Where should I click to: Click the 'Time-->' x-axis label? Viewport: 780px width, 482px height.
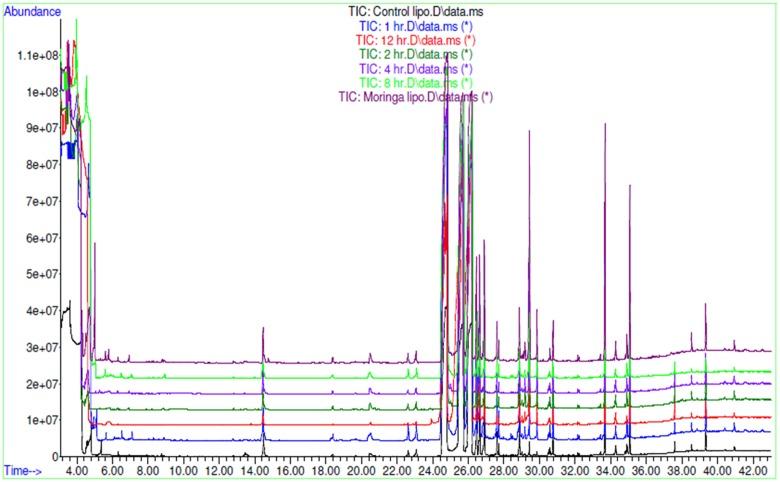(24, 469)
